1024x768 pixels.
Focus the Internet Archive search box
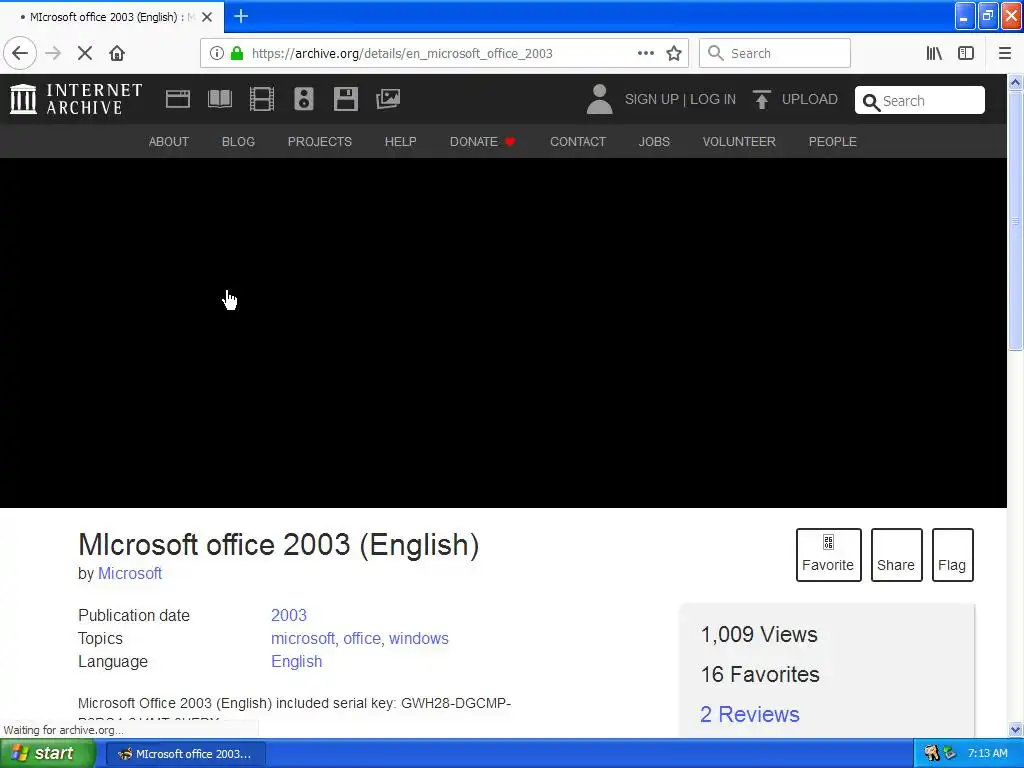[x=920, y=101]
